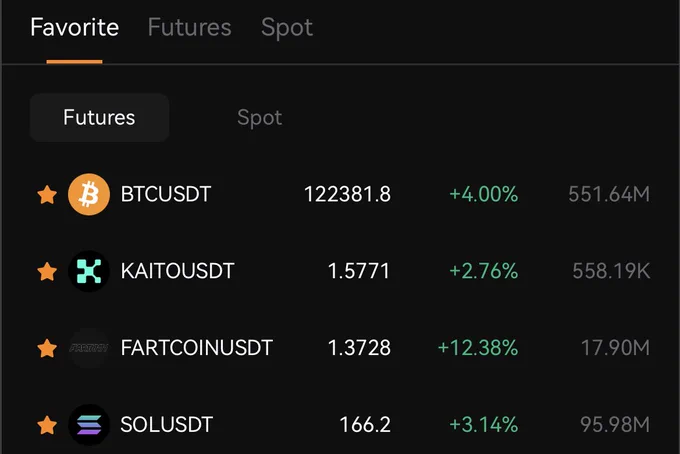Click the KAITO coin logo
680x454 pixels.
89,271
